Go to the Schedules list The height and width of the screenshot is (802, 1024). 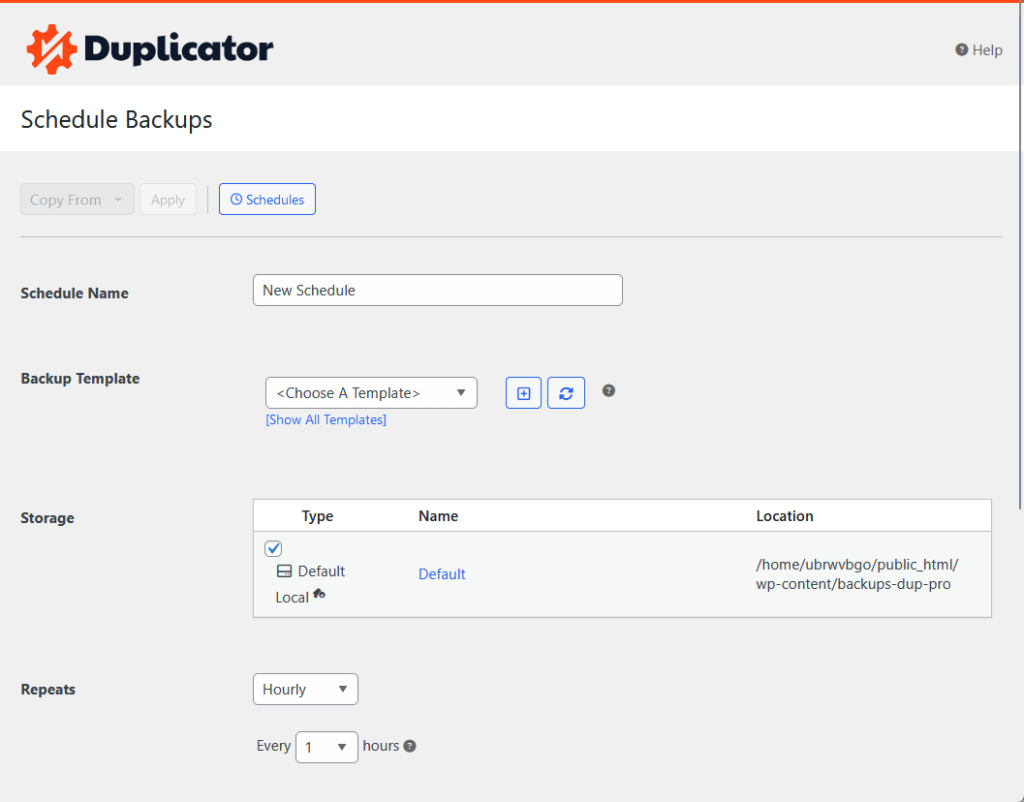pos(267,199)
